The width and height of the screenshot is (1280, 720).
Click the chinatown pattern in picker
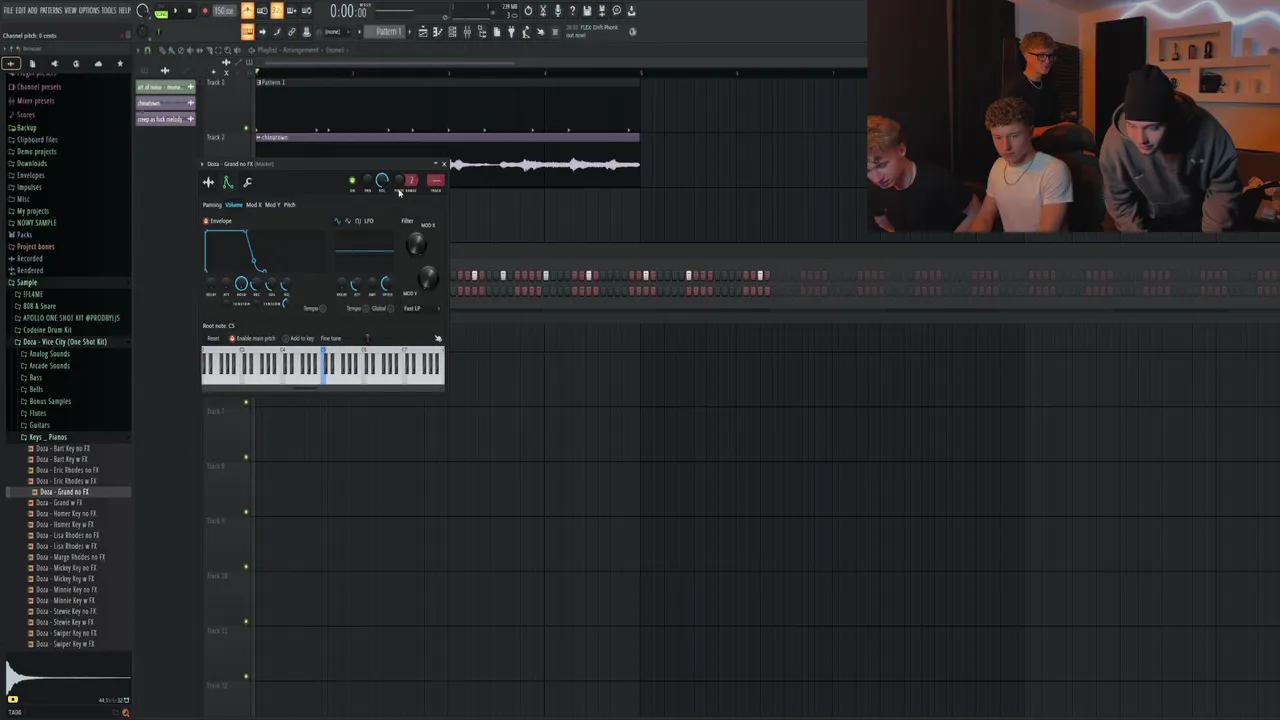tap(165, 103)
